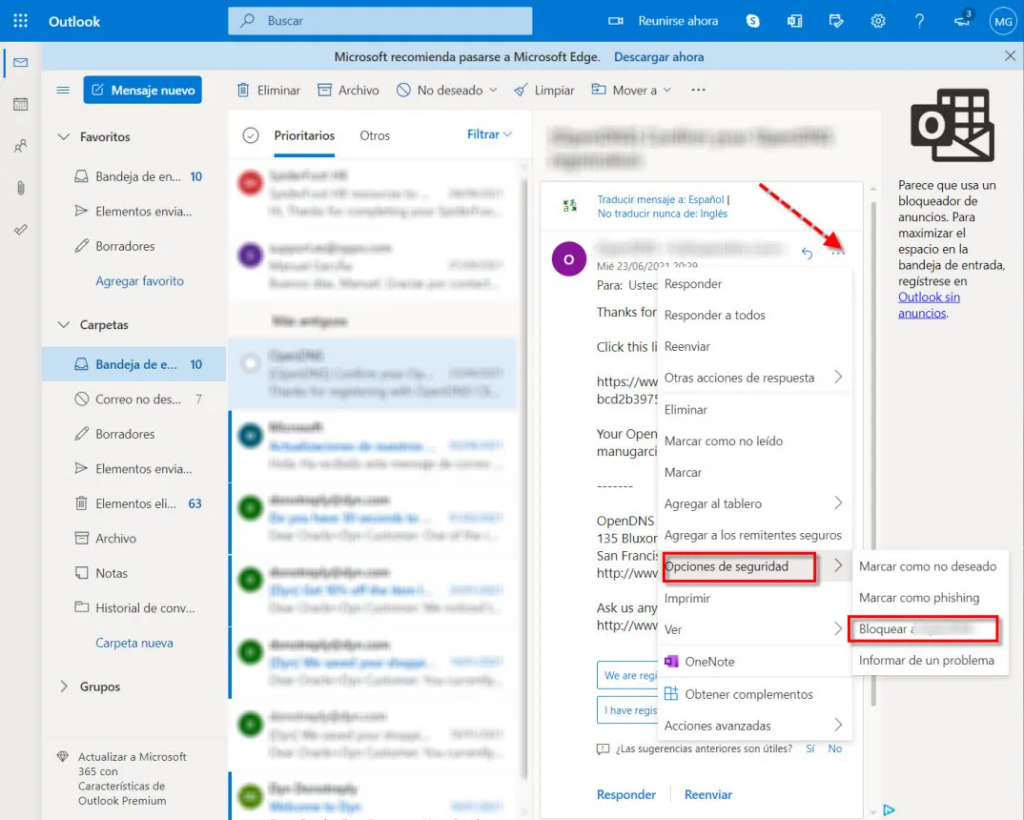The width and height of the screenshot is (1024, 820).
Task: Select the OpenDNS message checkbox circle
Action: (250, 364)
